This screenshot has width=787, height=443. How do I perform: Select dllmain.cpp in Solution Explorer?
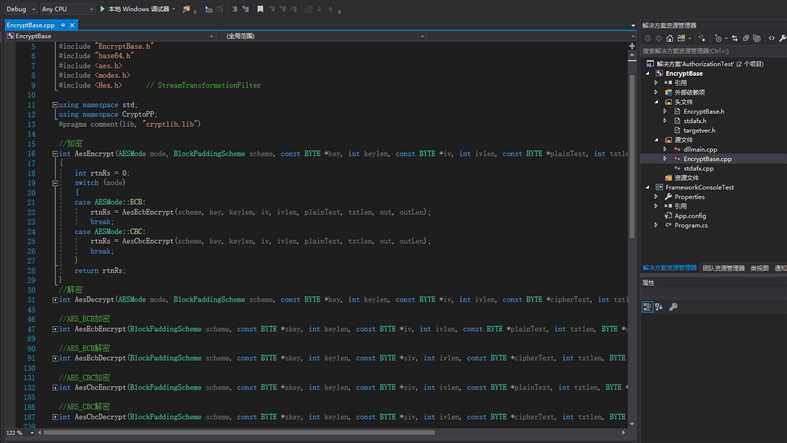[700, 150]
